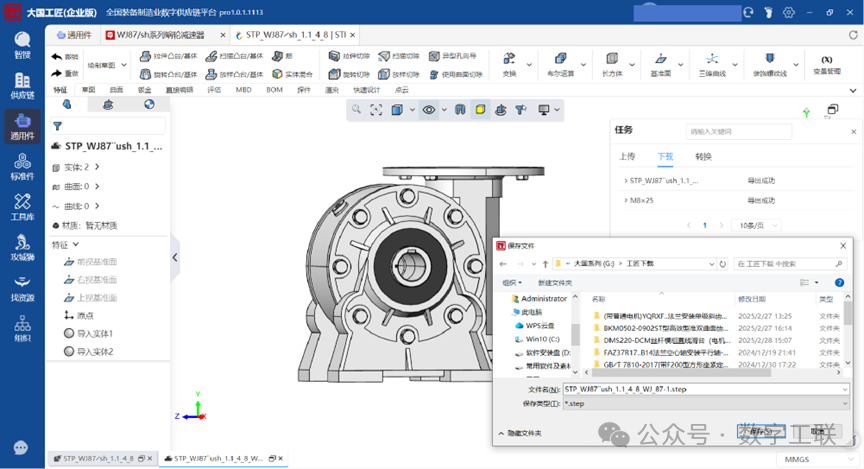Open 变量管理 variable management
Viewport: 864px width, 469px height.
click(x=827, y=65)
